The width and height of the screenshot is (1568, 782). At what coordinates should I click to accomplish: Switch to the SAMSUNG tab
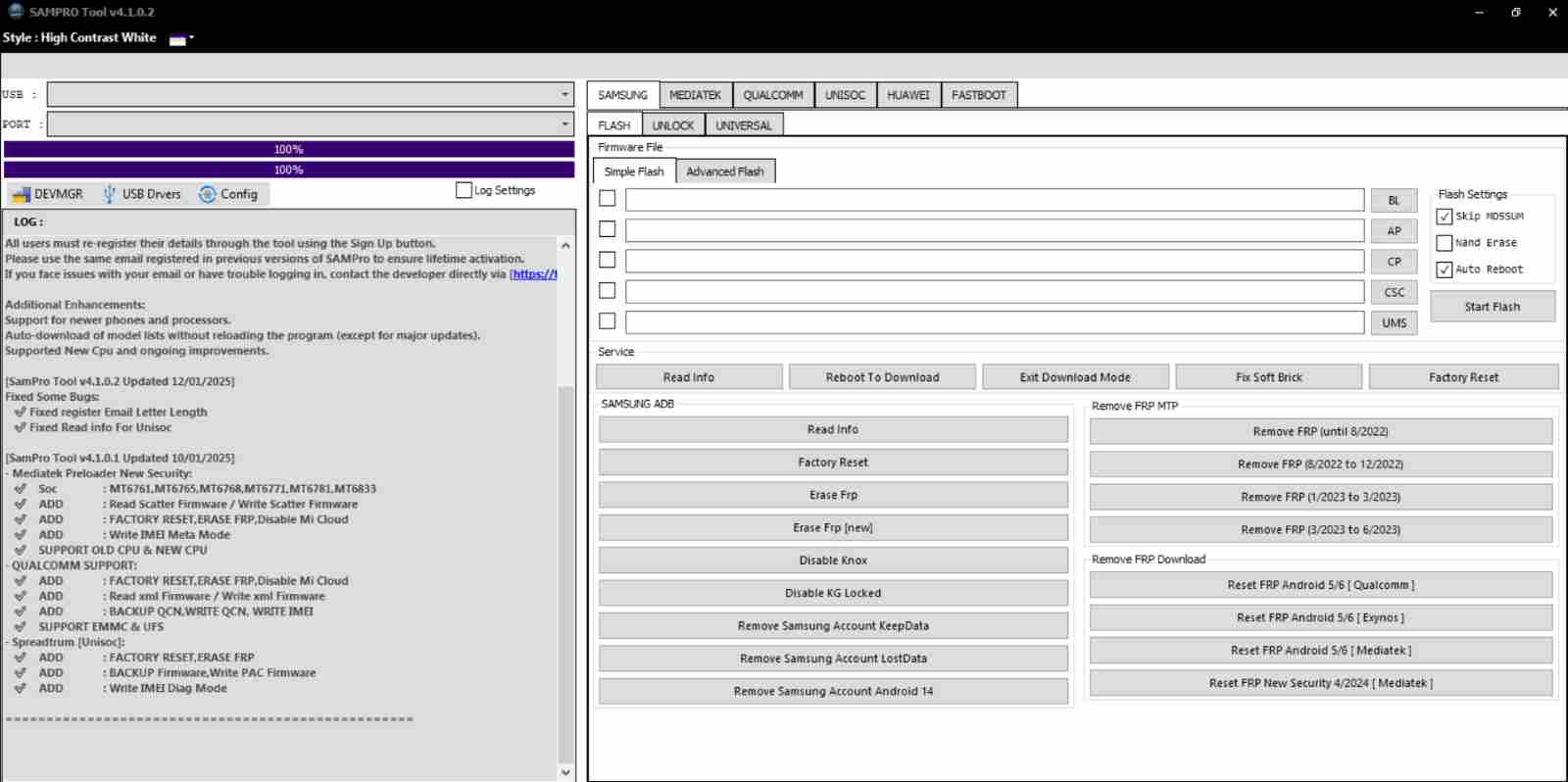tap(623, 95)
